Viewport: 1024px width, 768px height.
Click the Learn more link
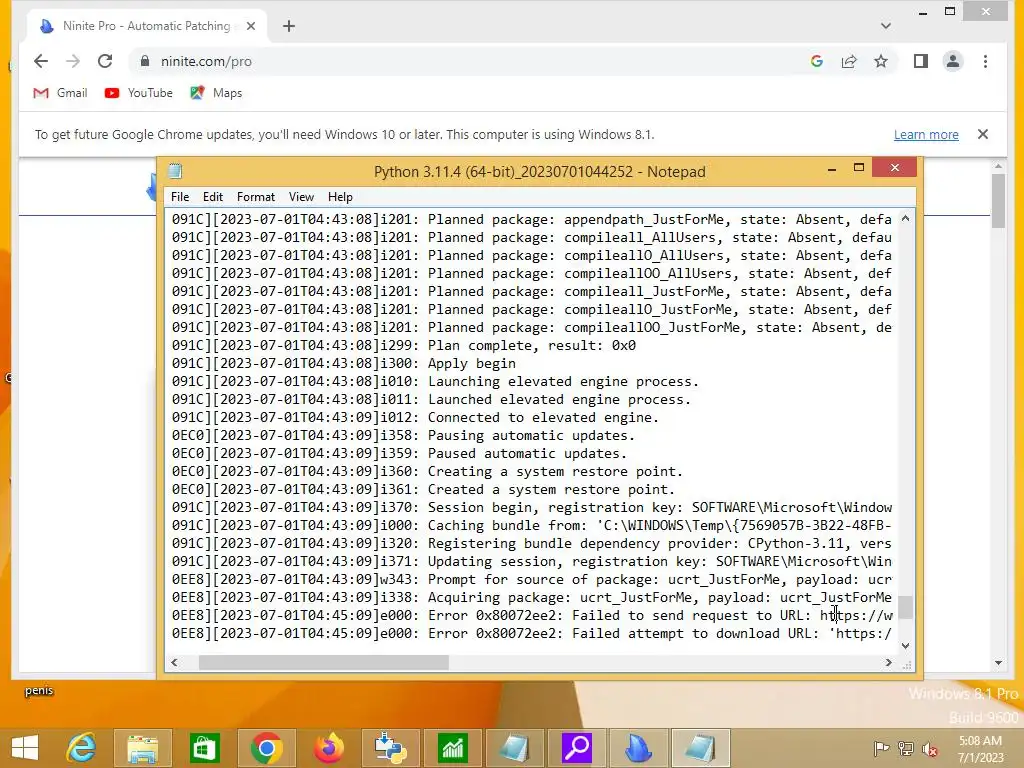(926, 135)
